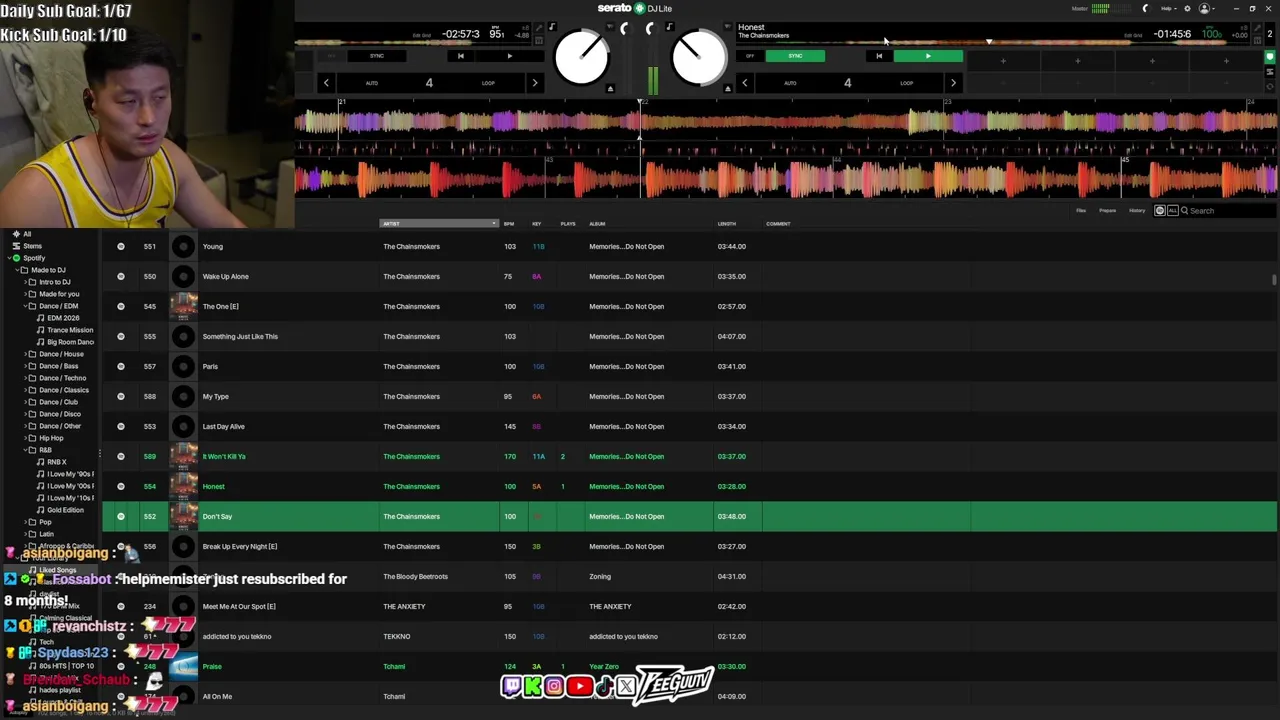The height and width of the screenshot is (720, 1280).
Task: Play the left deck
Action: click(509, 56)
